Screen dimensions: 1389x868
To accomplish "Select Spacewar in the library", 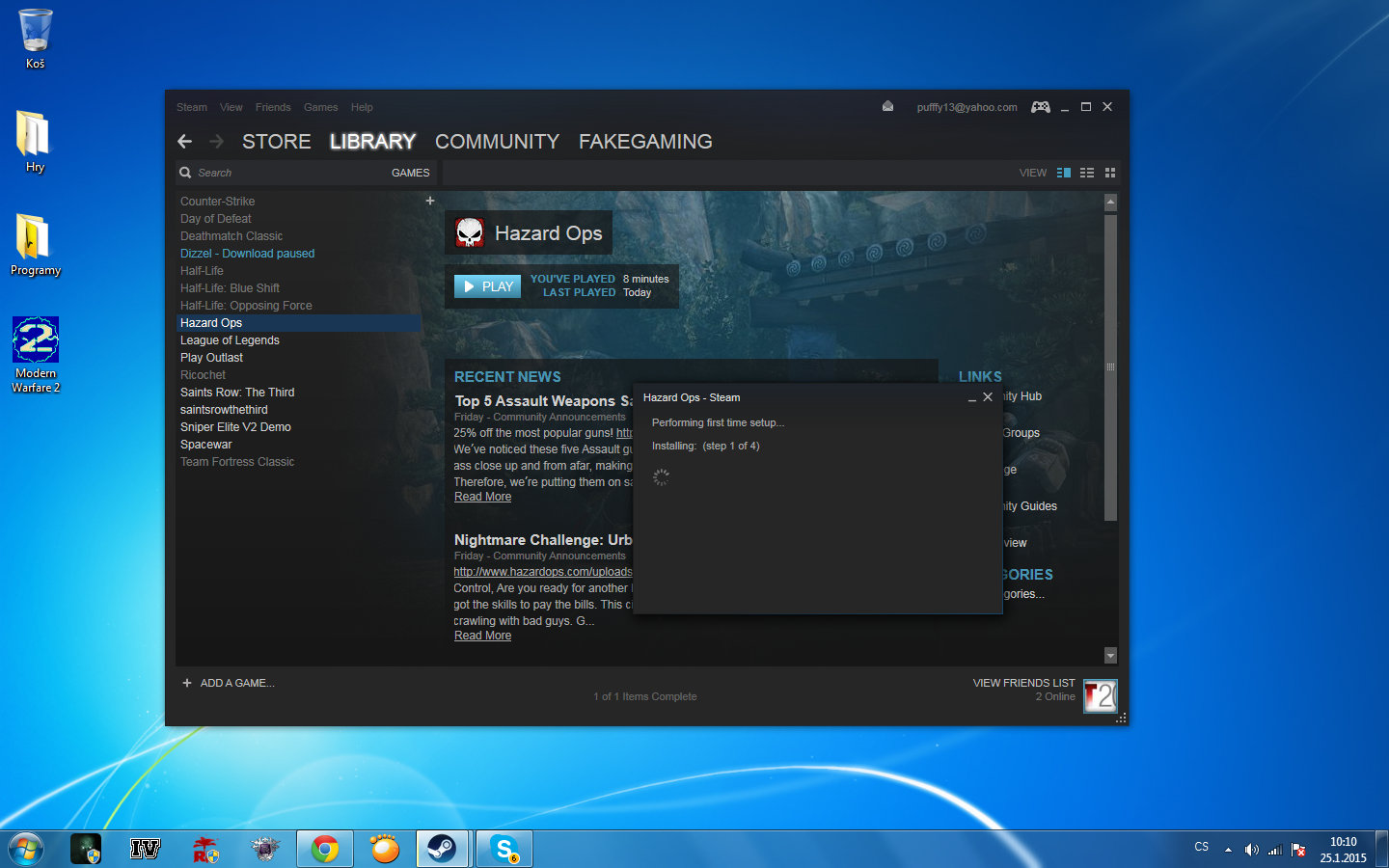I will click(206, 445).
